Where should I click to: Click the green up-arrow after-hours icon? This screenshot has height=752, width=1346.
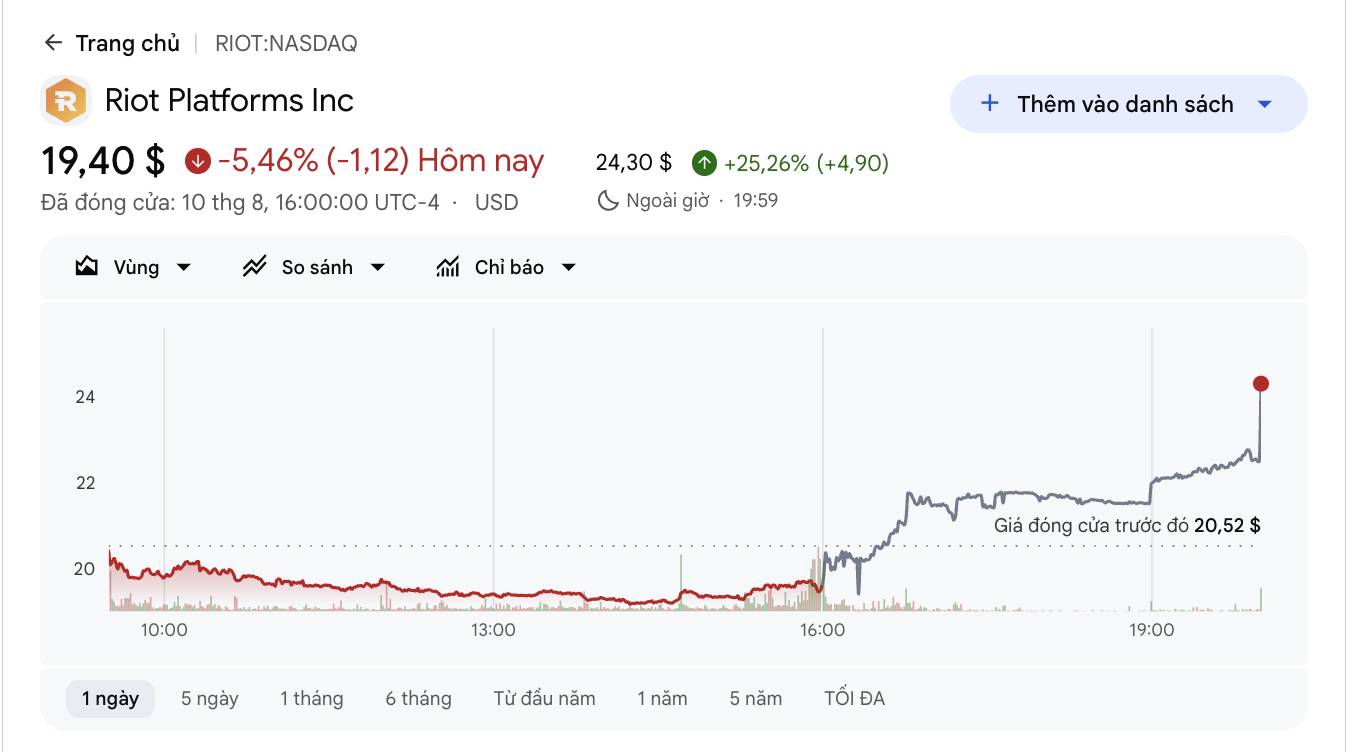pos(704,163)
